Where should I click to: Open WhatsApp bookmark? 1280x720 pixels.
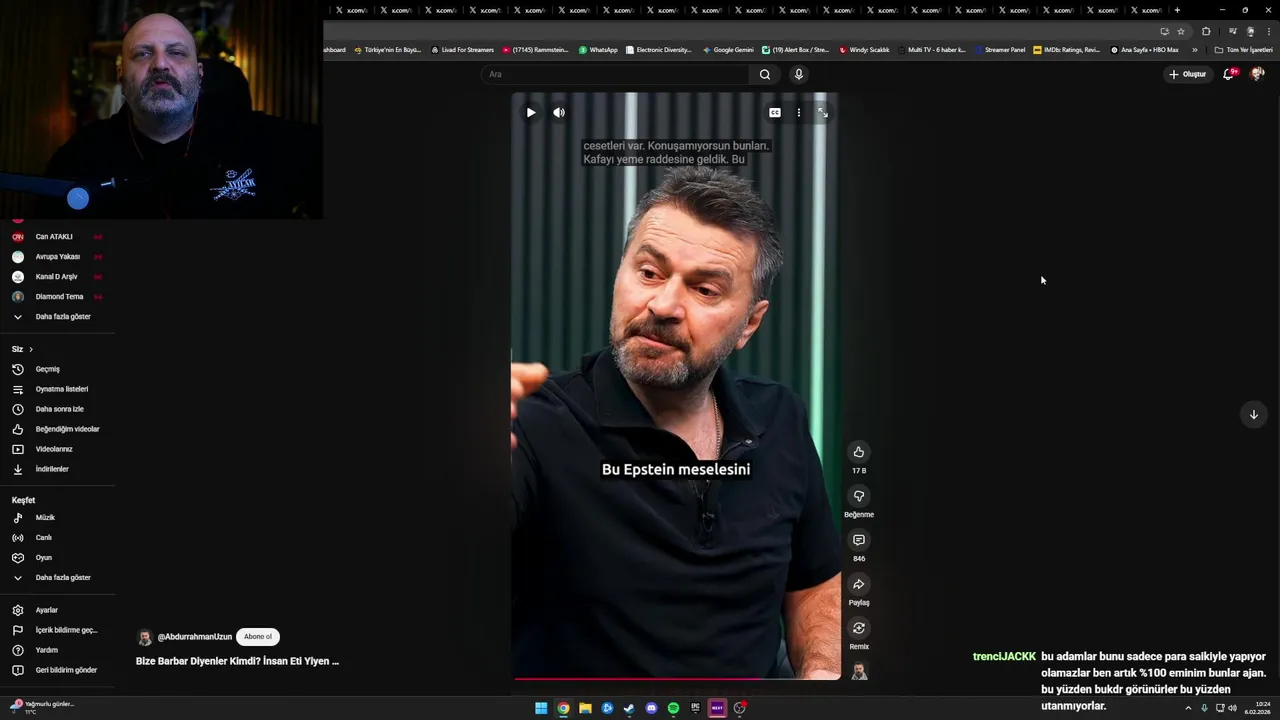tap(598, 50)
